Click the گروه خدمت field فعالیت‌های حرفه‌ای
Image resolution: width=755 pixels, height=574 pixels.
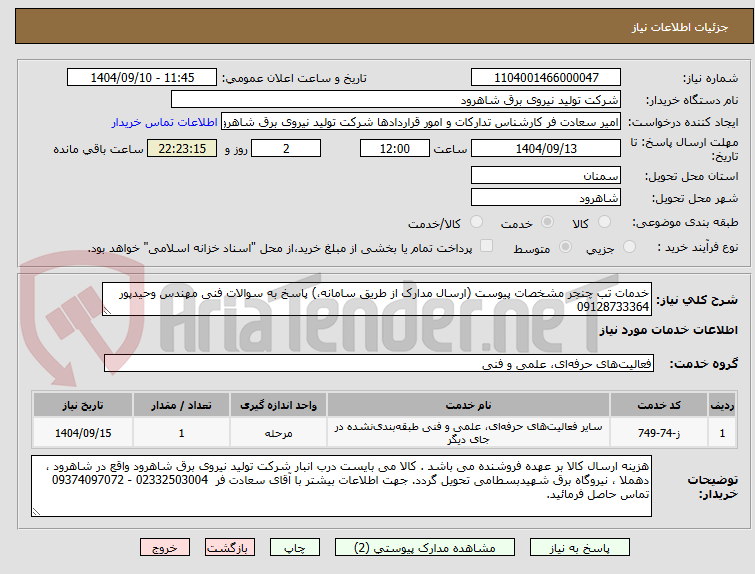pos(379,364)
